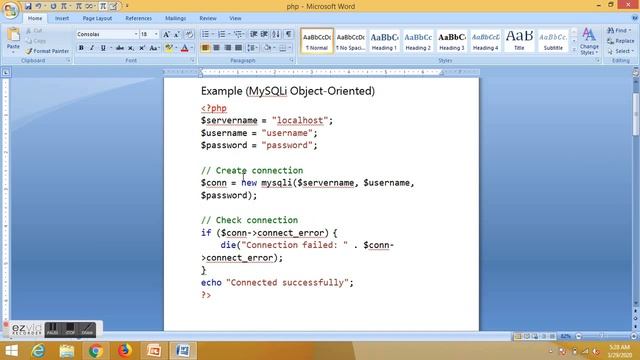Align text right
The image size is (640, 360).
pyautogui.click(x=227, y=48)
